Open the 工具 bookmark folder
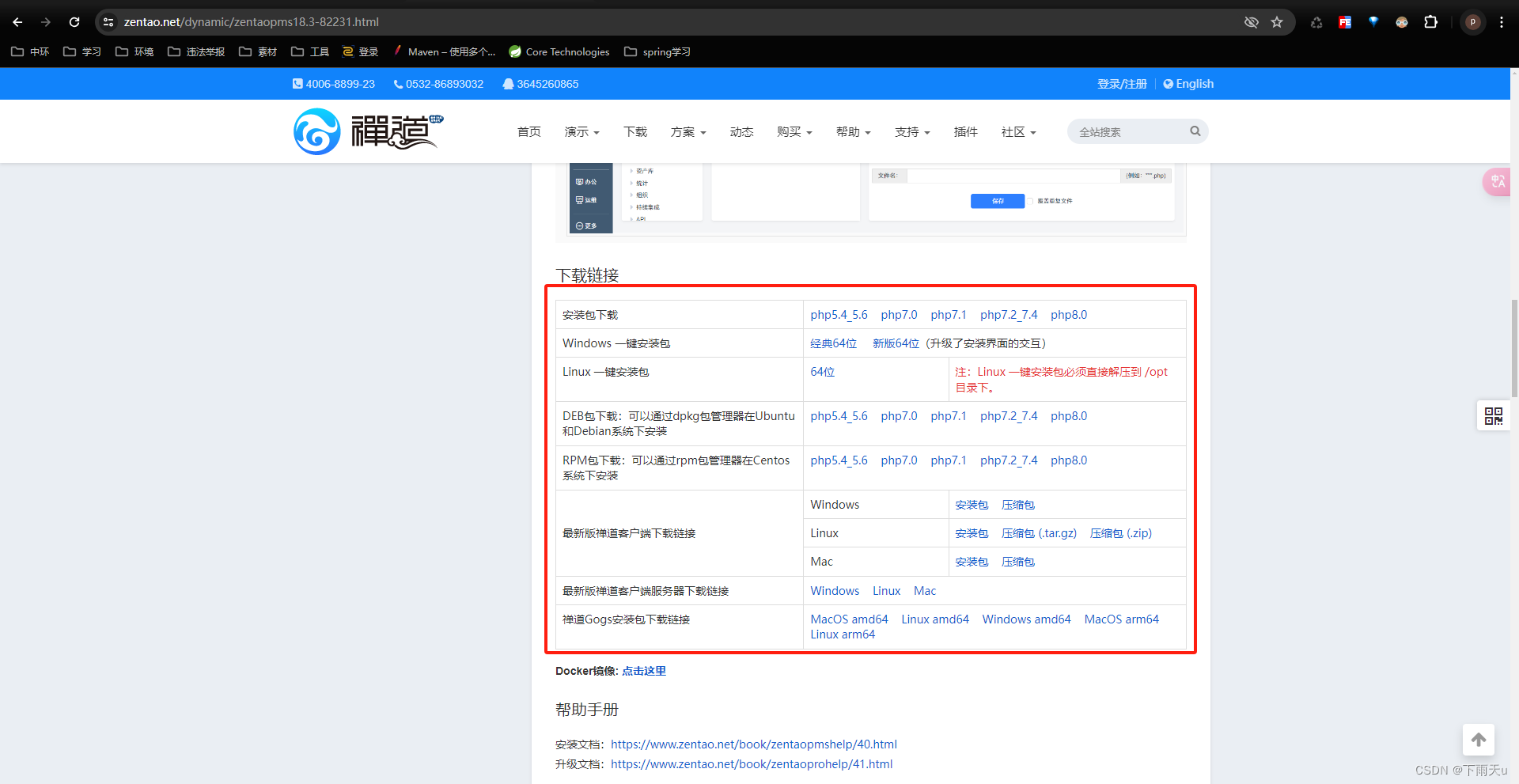The height and width of the screenshot is (784, 1519). 310,51
